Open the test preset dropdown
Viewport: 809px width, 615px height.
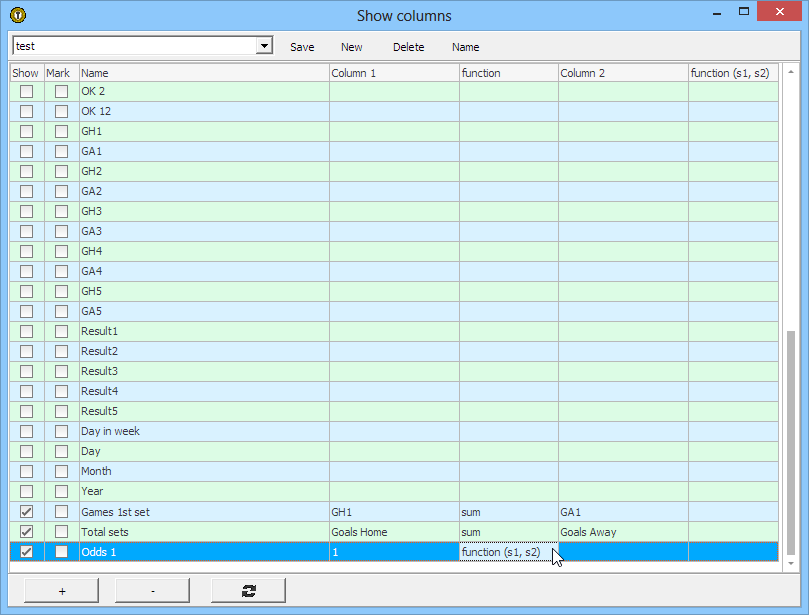(x=264, y=46)
